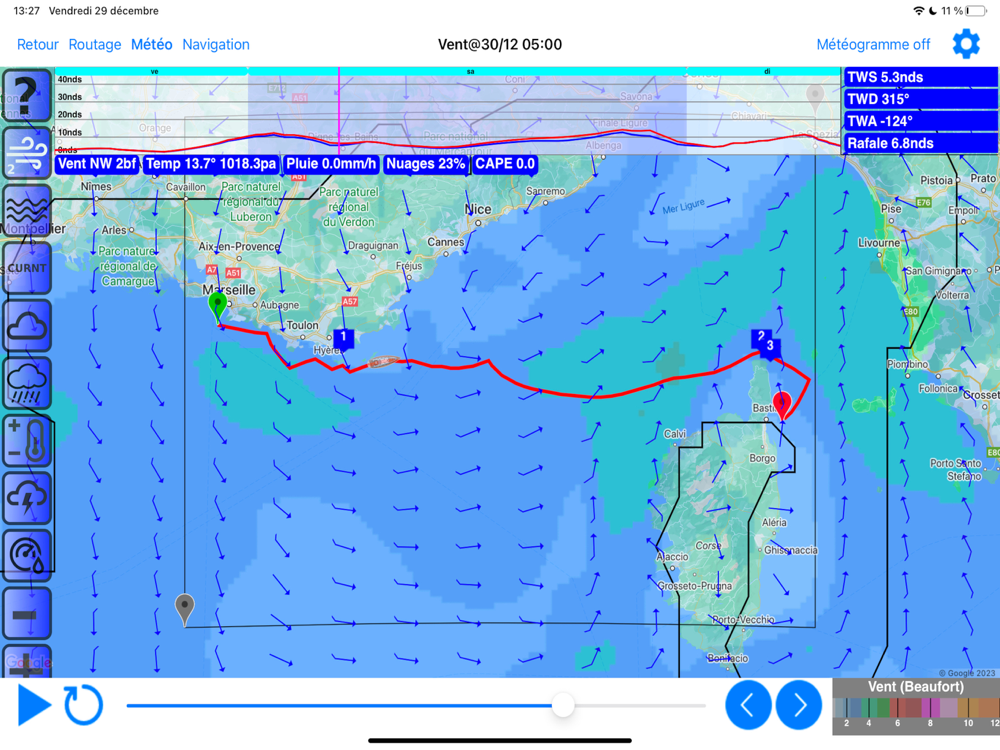Tap the Livourne label on map
1000x750 pixels.
[x=879, y=243]
